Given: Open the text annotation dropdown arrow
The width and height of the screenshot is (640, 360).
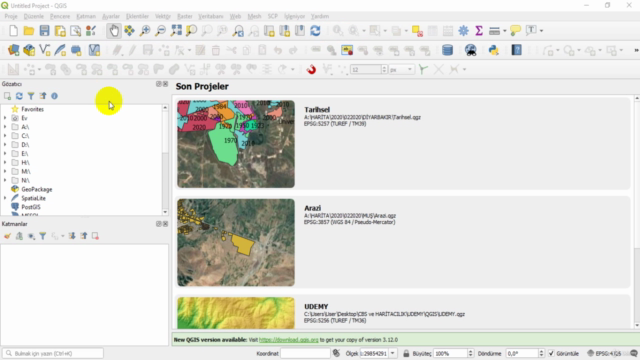Looking at the screenshot, I should click(541, 31).
